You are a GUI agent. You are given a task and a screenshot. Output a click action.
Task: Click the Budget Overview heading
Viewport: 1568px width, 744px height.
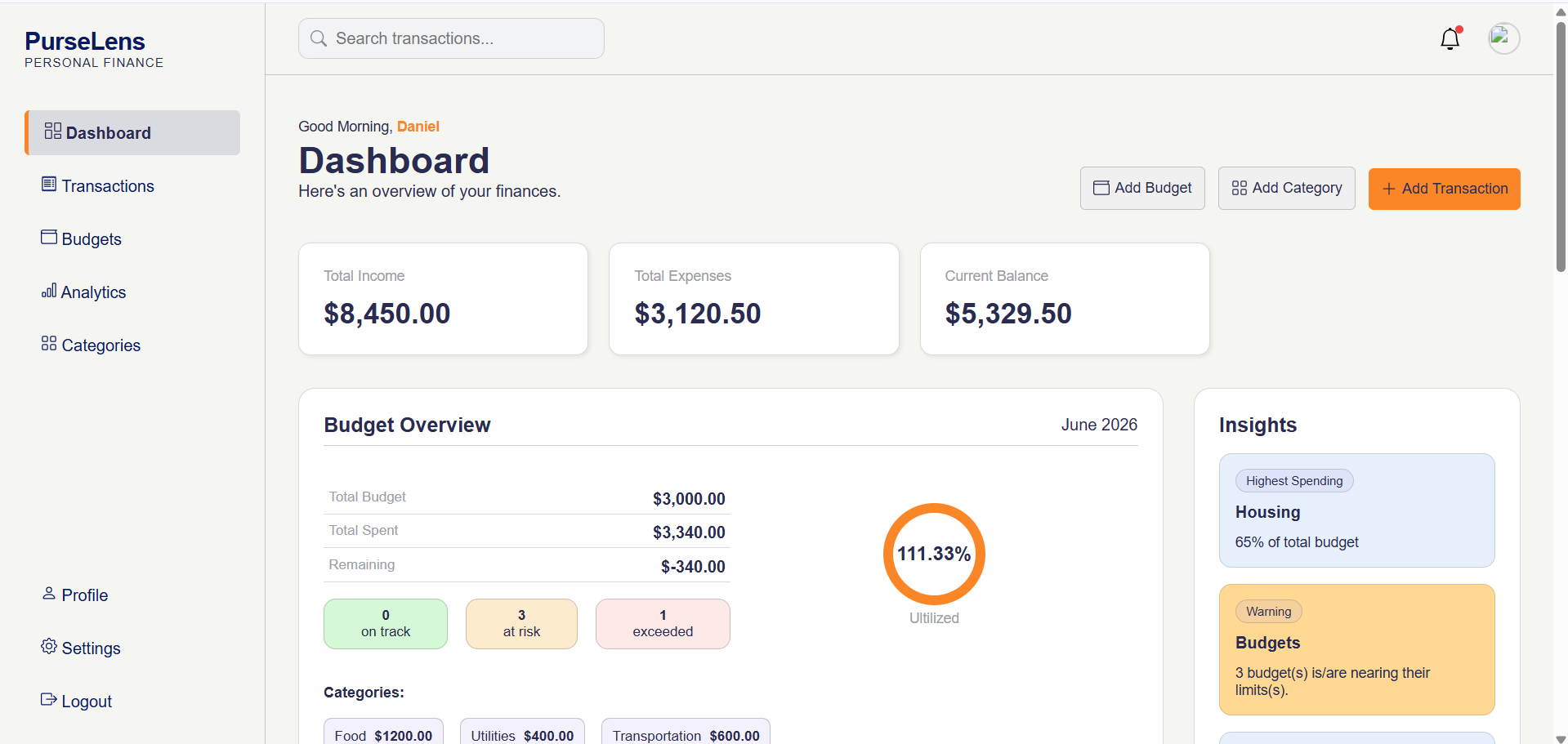click(x=407, y=425)
